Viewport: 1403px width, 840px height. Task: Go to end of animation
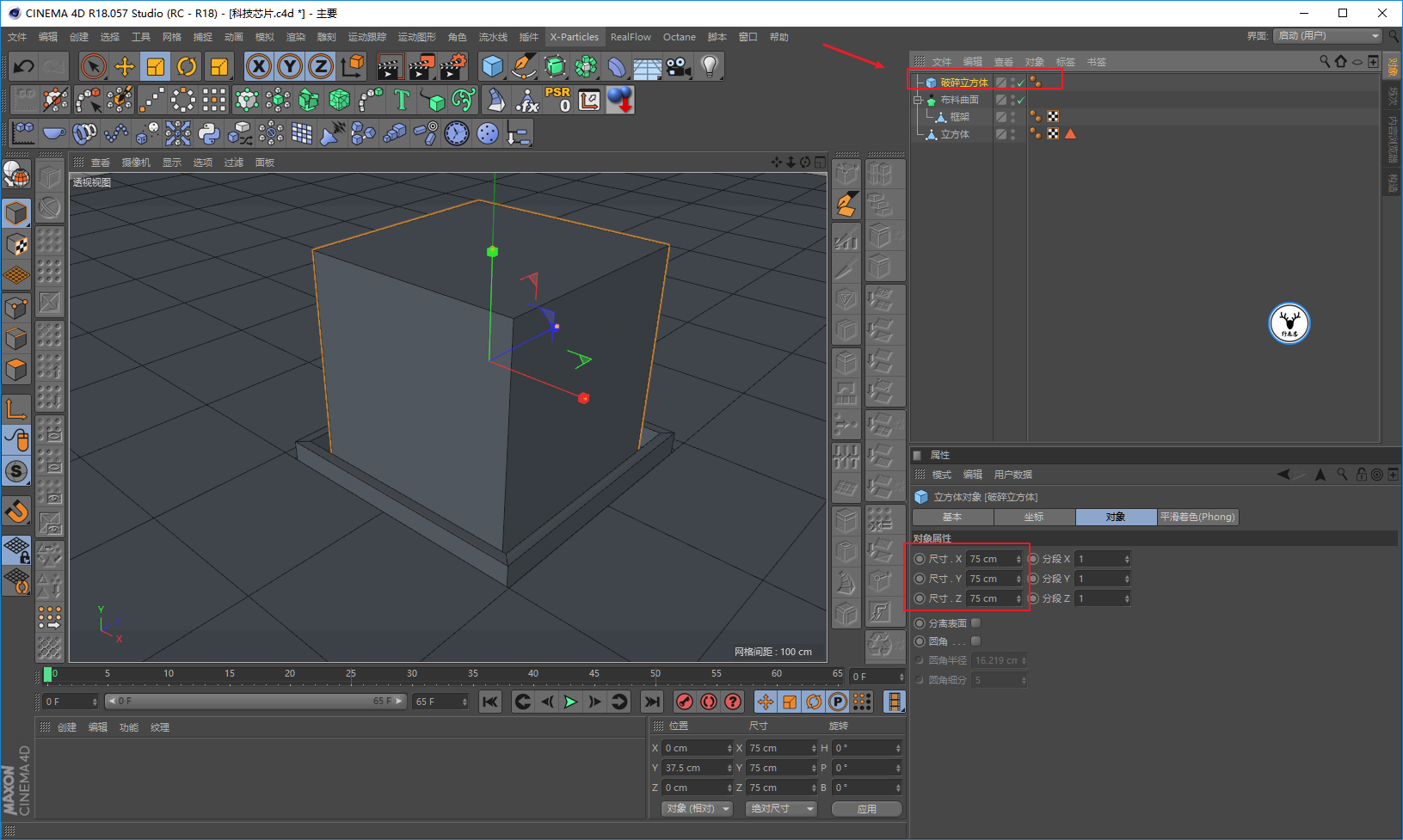pyautogui.click(x=652, y=702)
